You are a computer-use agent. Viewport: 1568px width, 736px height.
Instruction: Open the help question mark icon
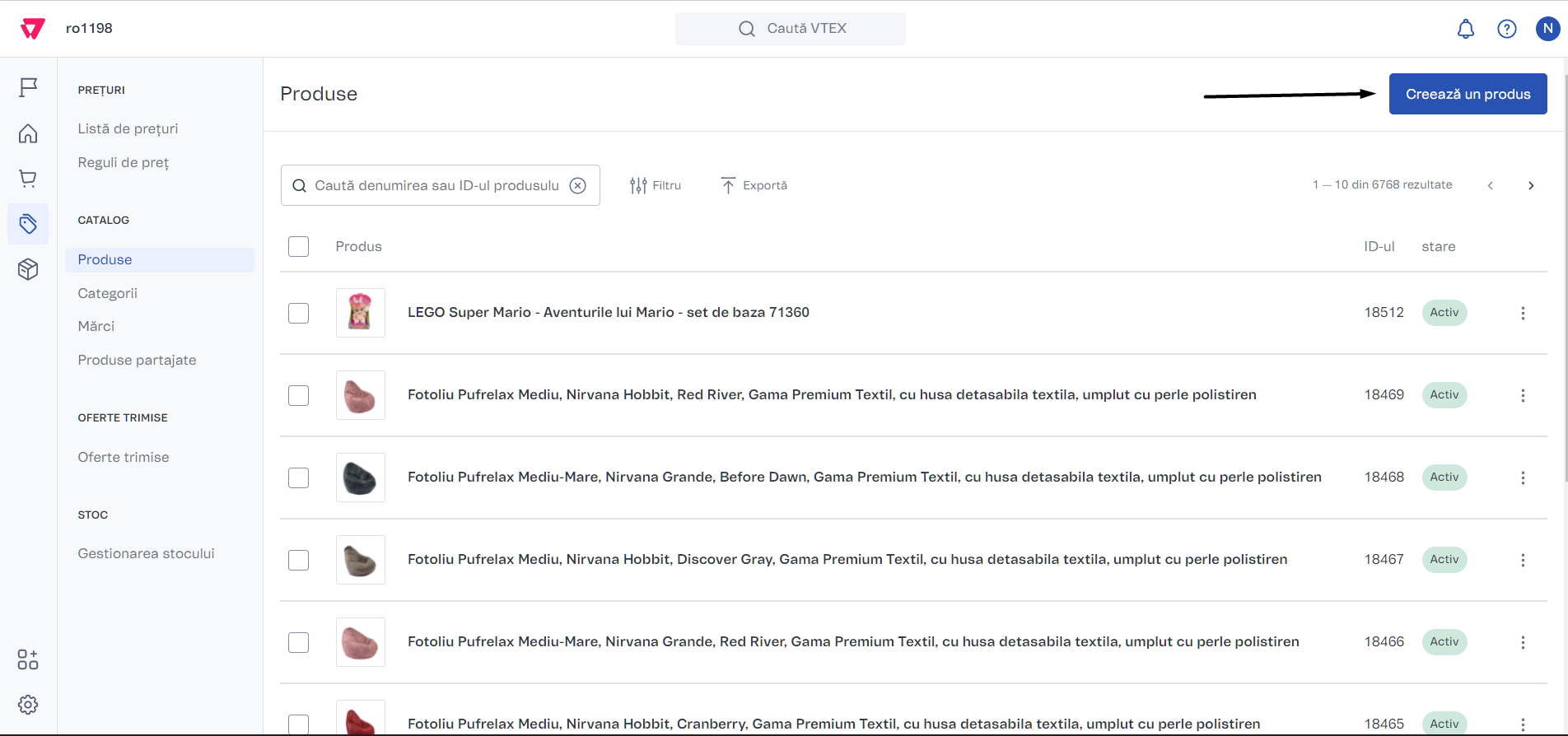(1506, 29)
